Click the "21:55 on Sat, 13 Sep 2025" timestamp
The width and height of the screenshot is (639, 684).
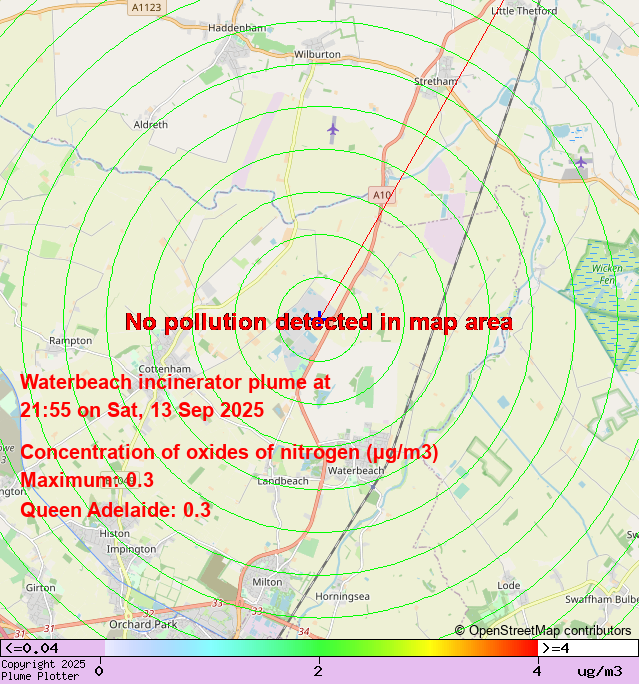click(142, 410)
